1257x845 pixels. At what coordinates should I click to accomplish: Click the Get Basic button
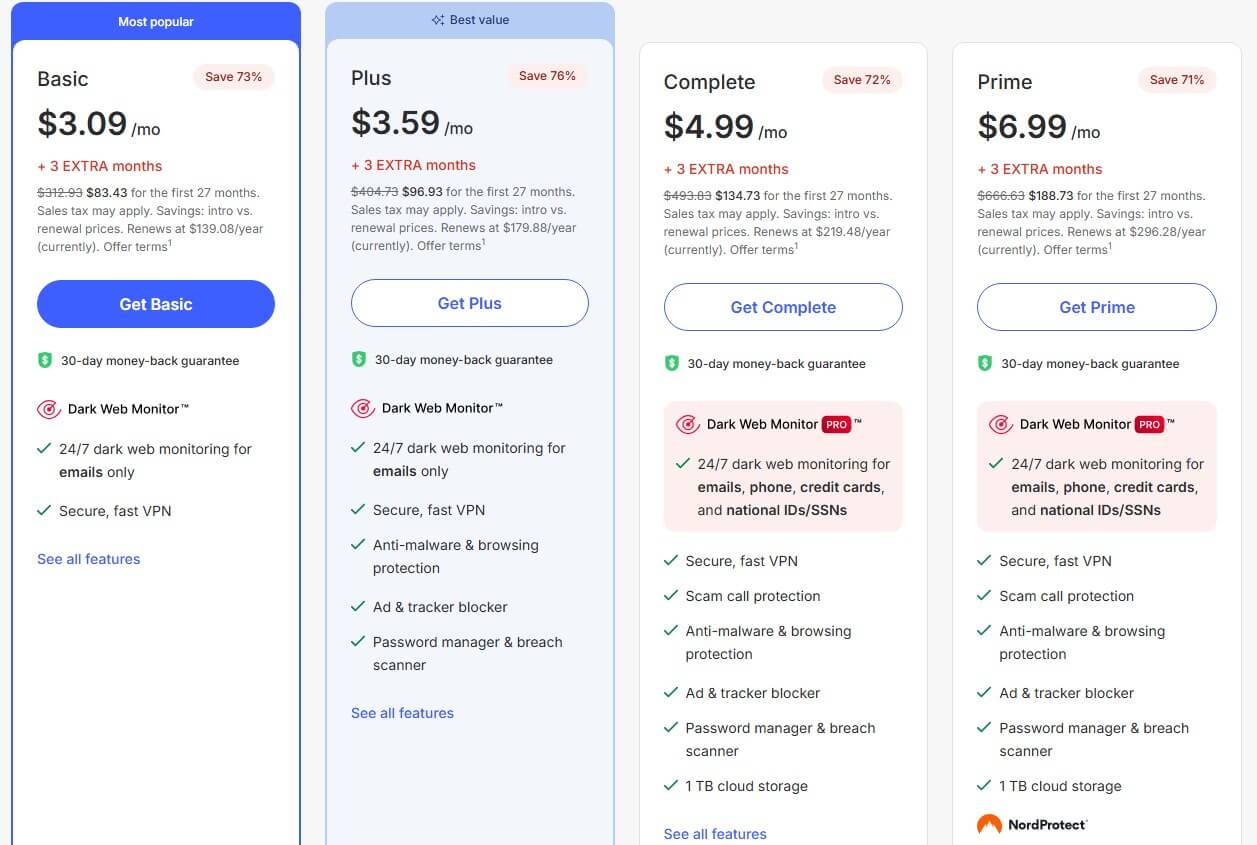155,304
